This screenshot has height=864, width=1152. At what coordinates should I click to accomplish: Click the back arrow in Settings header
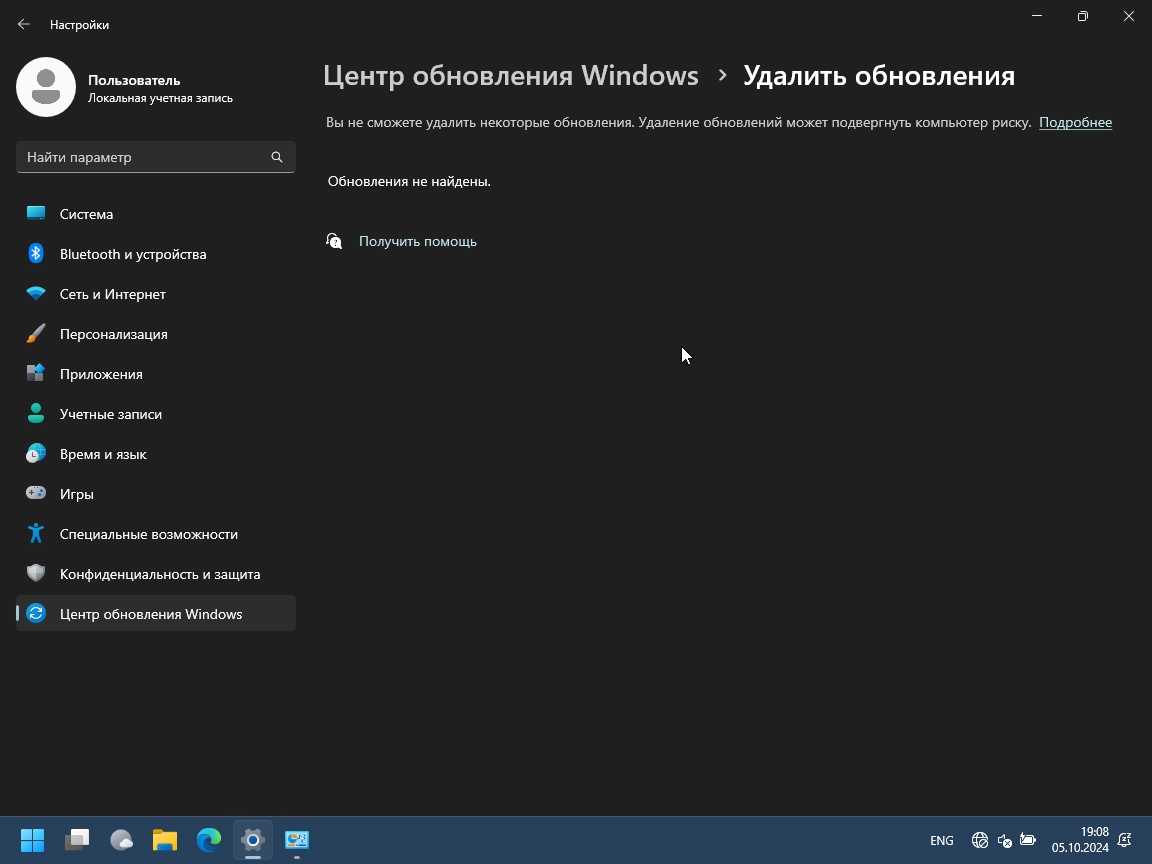[24, 24]
